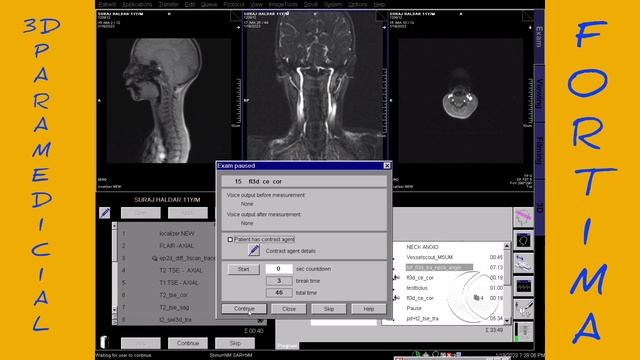
Task: Click the green level indicator icon
Action: click(523, 332)
